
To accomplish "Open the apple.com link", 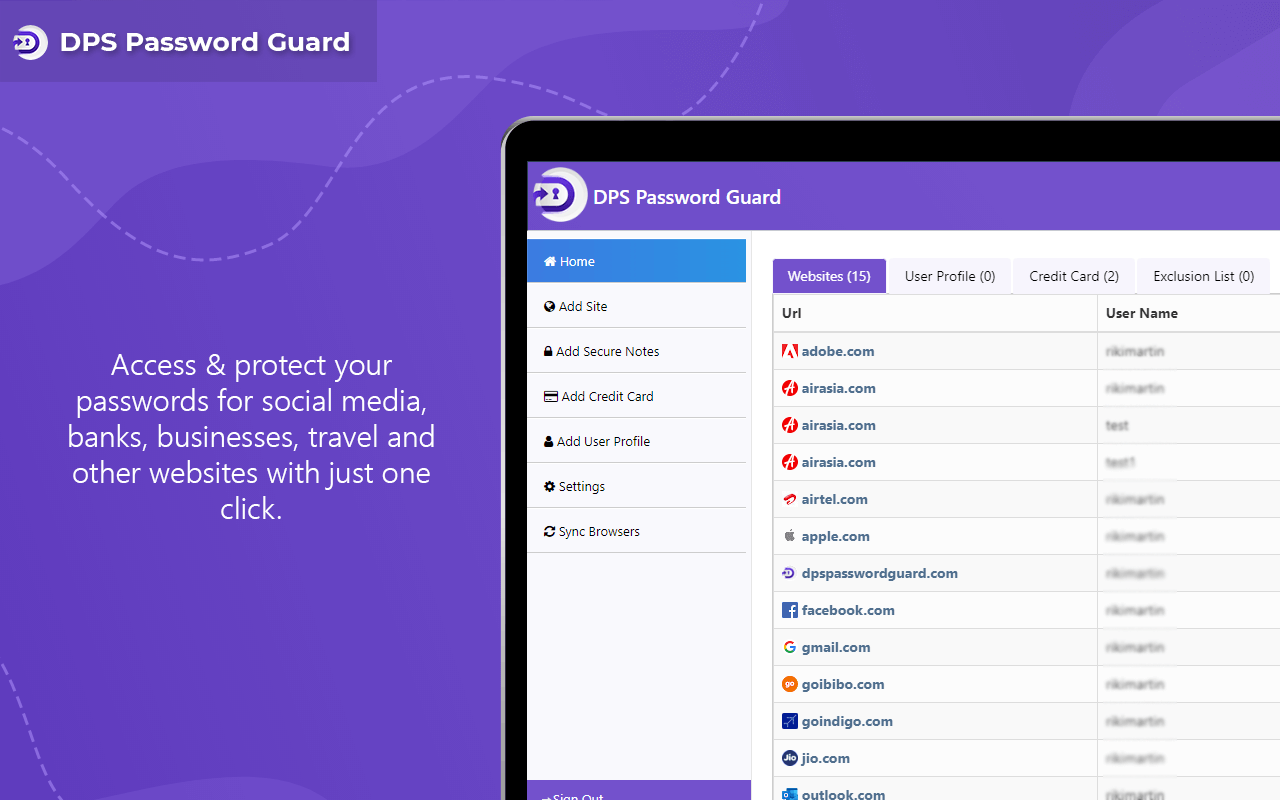I will click(x=836, y=536).
